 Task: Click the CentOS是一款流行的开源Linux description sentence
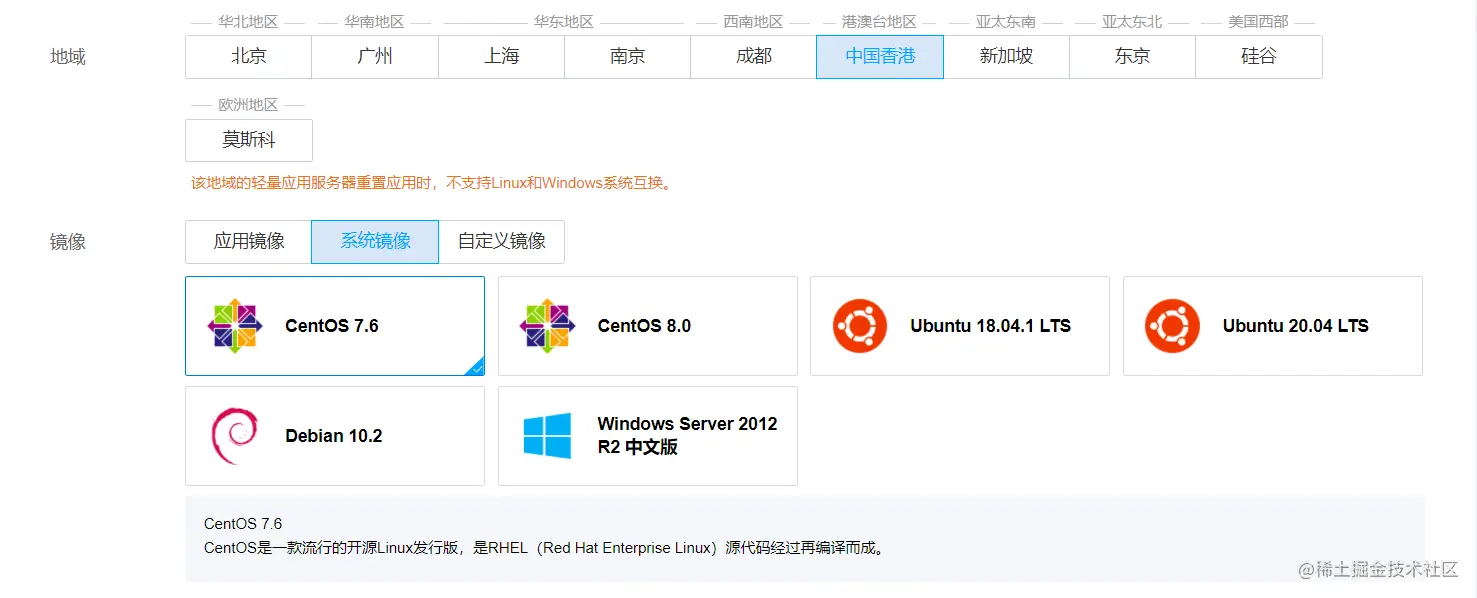tap(545, 548)
